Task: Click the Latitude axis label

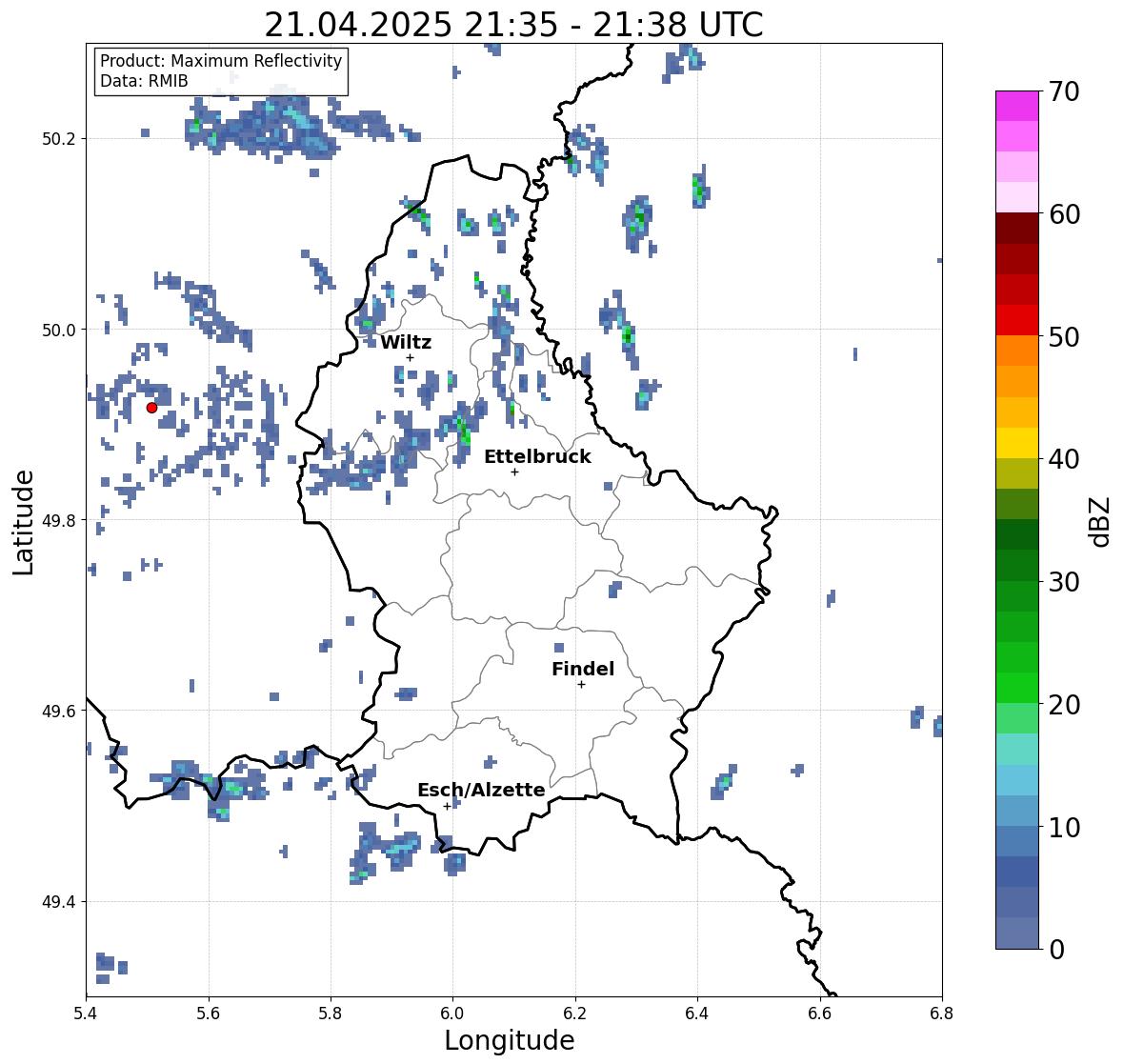Action: pyautogui.click(x=24, y=522)
